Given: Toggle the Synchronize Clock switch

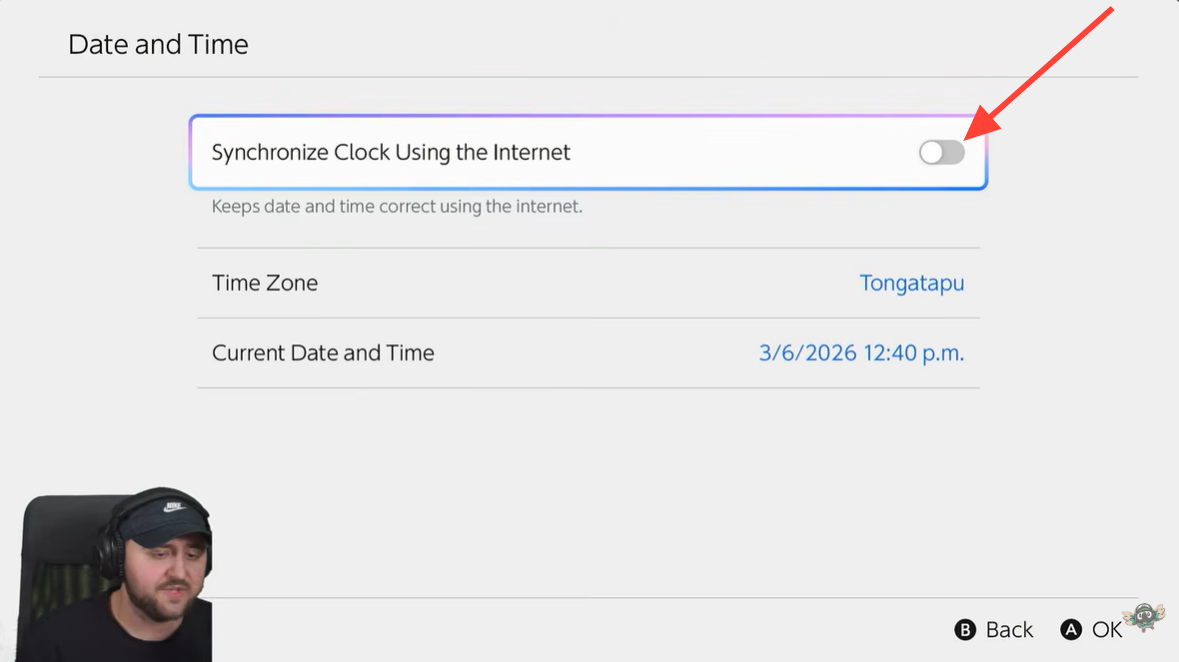Looking at the screenshot, I should [942, 152].
